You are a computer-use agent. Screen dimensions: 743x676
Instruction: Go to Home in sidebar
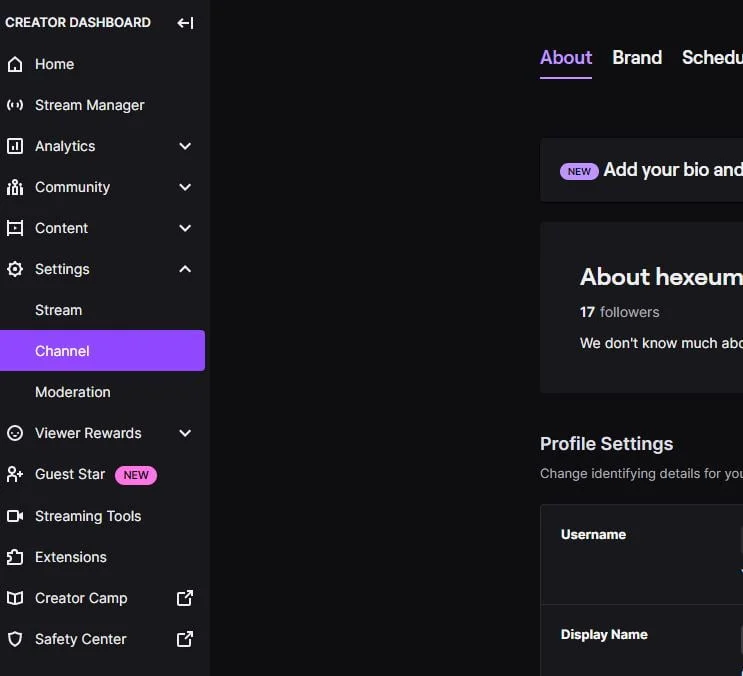54,64
